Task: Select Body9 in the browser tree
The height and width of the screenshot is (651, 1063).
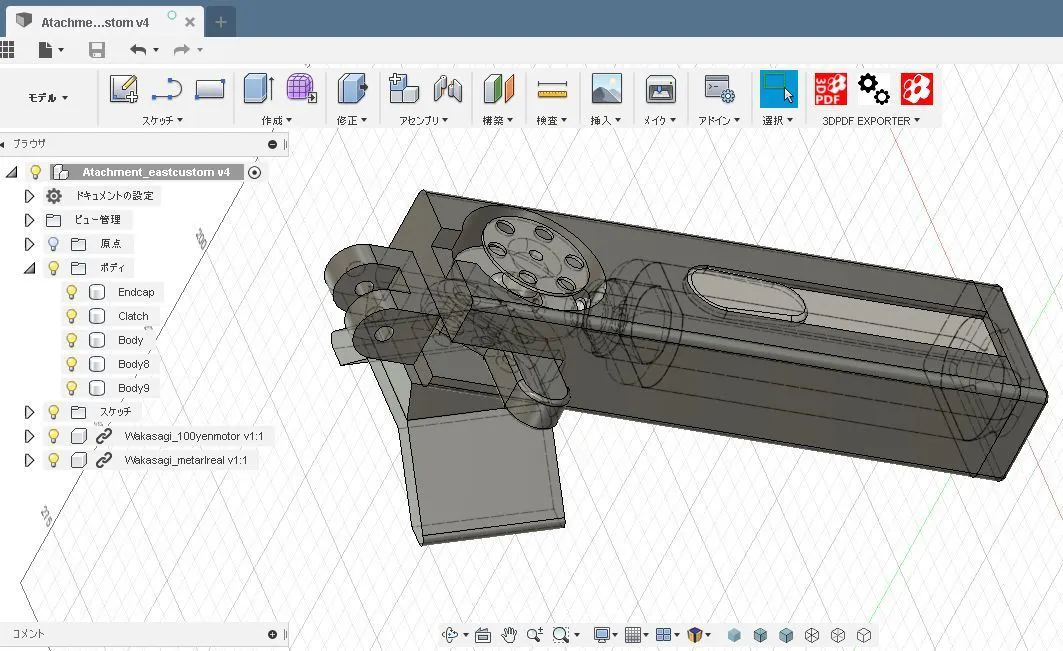Action: point(133,388)
